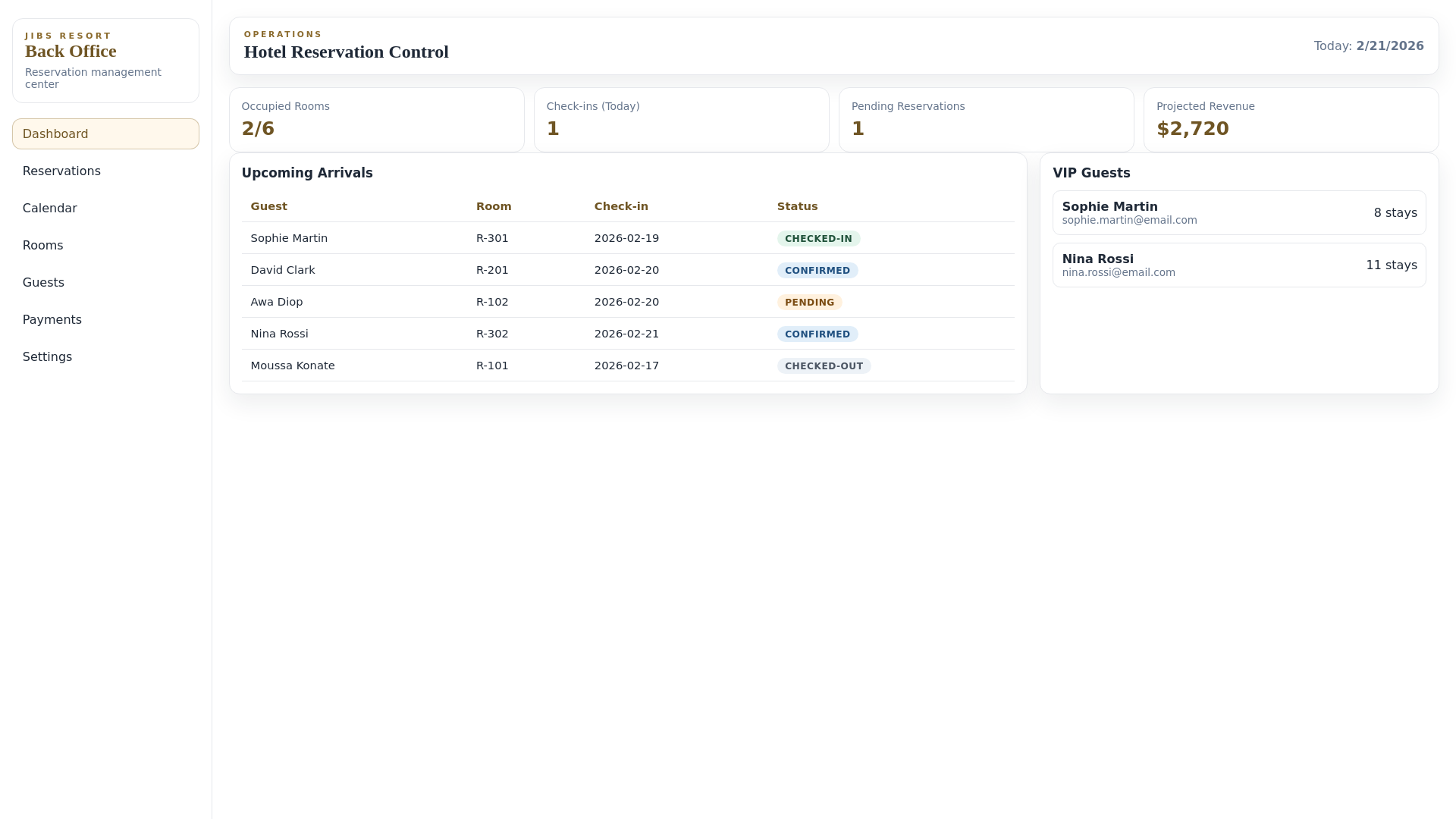
Task: Open Sophie Martin VIP guest card
Action: tap(1239, 212)
